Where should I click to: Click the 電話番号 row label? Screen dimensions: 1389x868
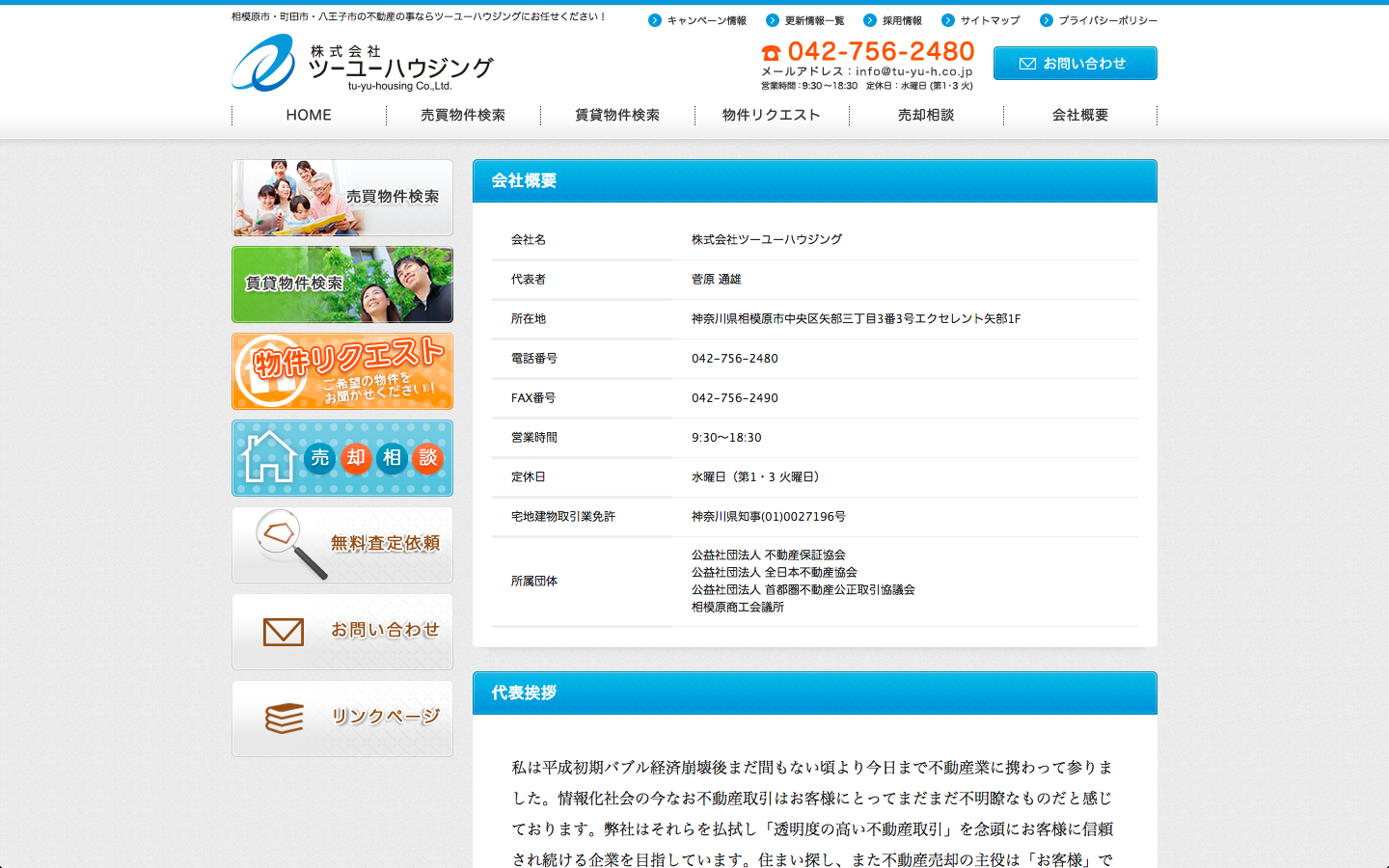coord(534,358)
